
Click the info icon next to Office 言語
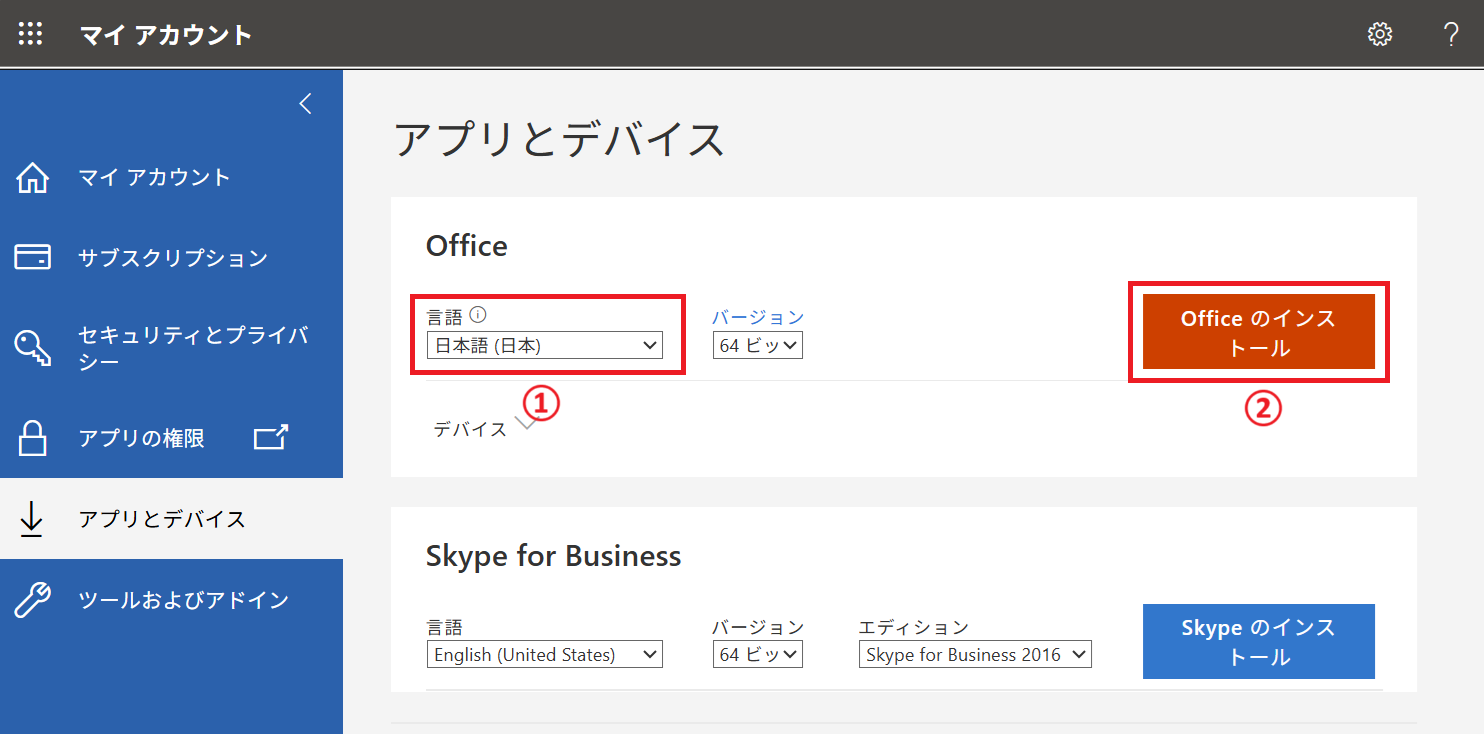pos(478,315)
